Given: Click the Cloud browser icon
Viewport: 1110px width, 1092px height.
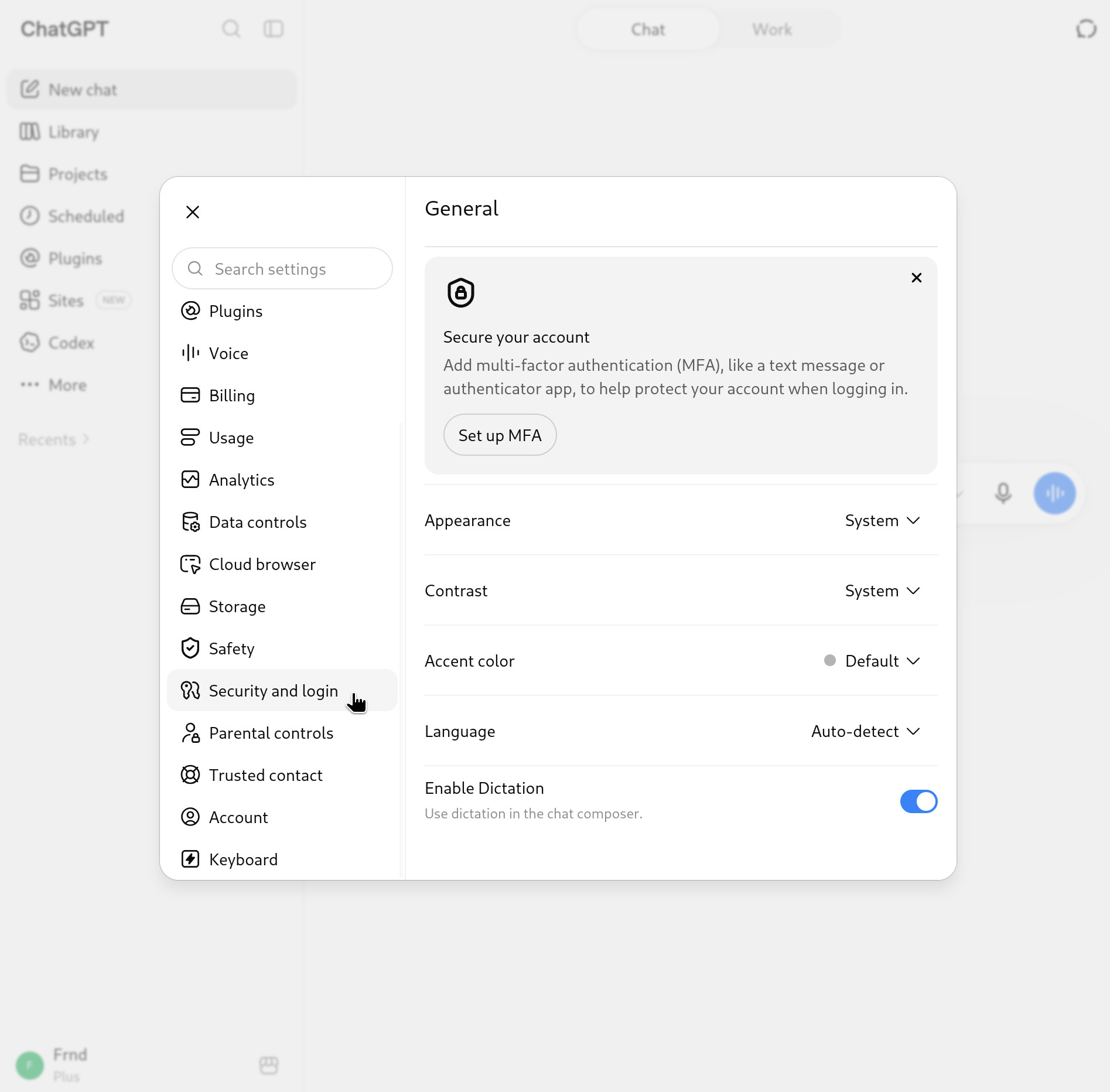Looking at the screenshot, I should click(x=190, y=564).
